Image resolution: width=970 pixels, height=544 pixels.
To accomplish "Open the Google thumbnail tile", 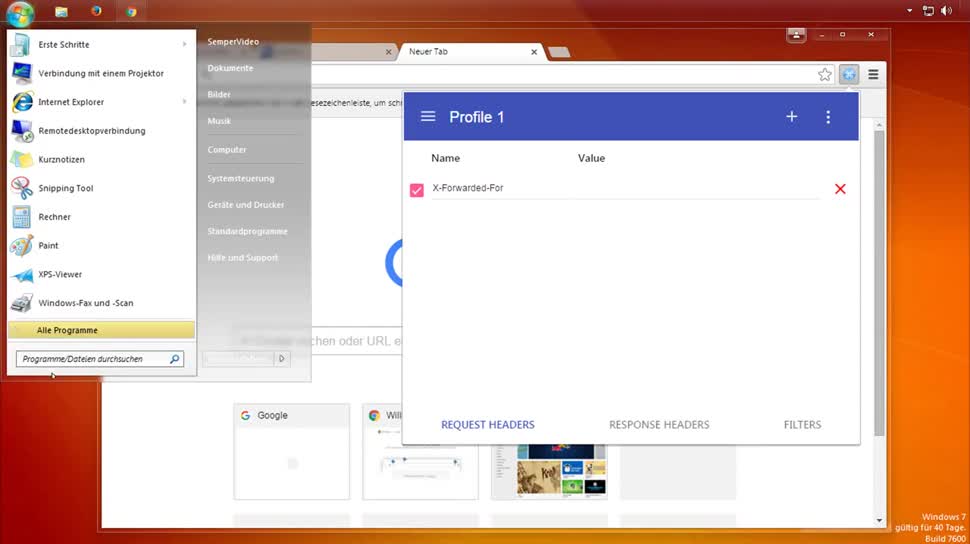I will tap(291, 451).
